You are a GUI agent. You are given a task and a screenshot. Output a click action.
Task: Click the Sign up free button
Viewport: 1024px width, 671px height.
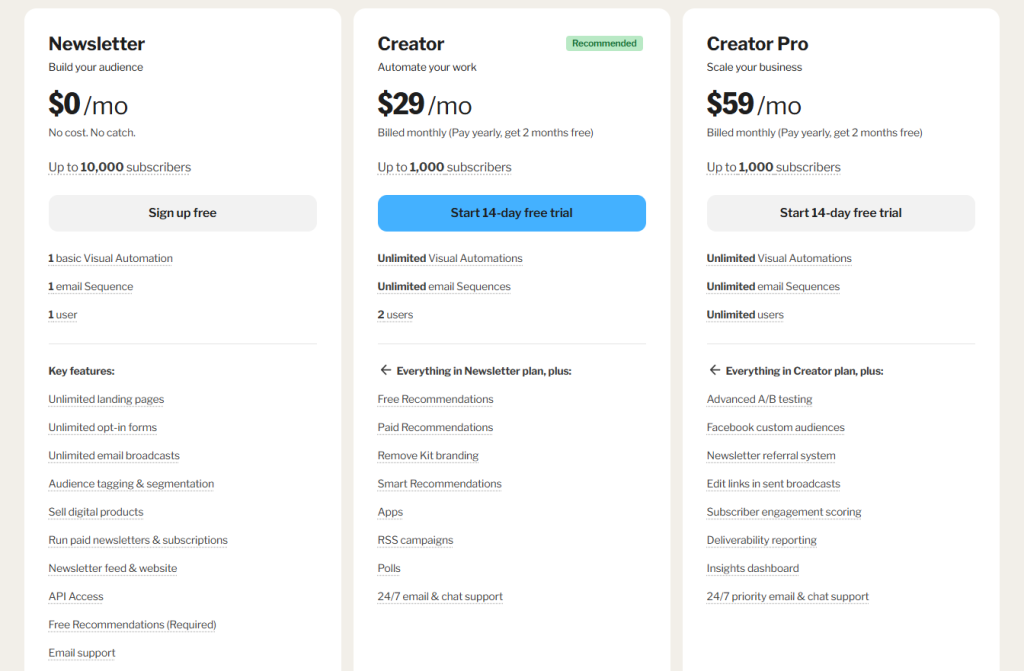click(182, 213)
